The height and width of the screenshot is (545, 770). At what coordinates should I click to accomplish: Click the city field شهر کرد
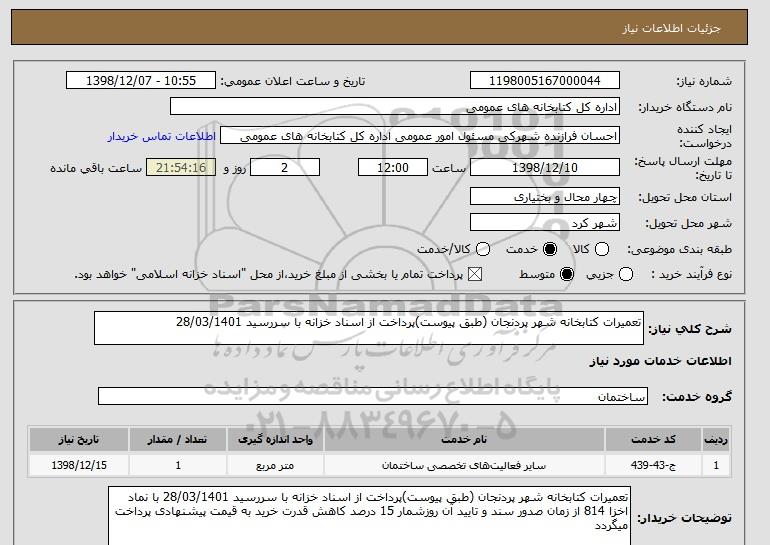[545, 222]
